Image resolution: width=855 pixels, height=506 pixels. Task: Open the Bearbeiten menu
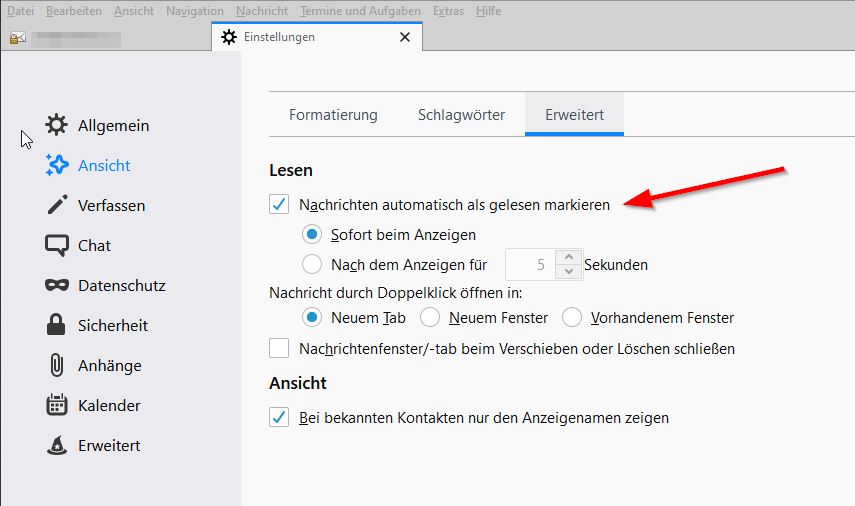point(74,11)
